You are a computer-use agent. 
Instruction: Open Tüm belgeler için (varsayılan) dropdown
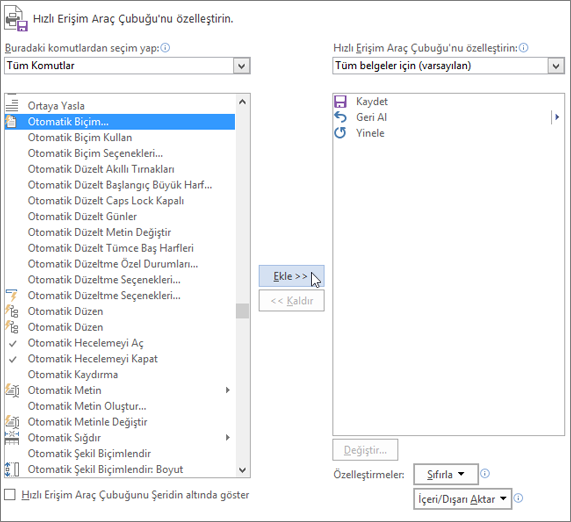click(556, 66)
